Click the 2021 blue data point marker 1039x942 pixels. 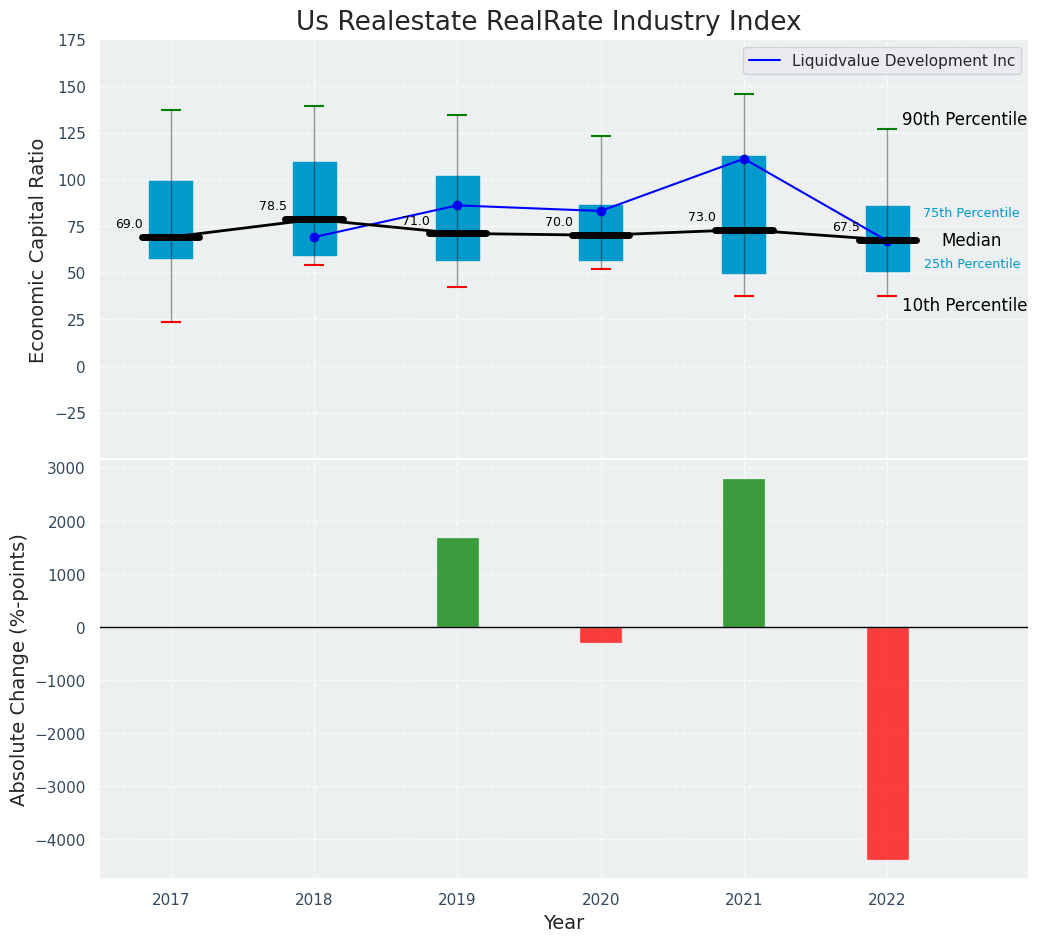[x=744, y=159]
